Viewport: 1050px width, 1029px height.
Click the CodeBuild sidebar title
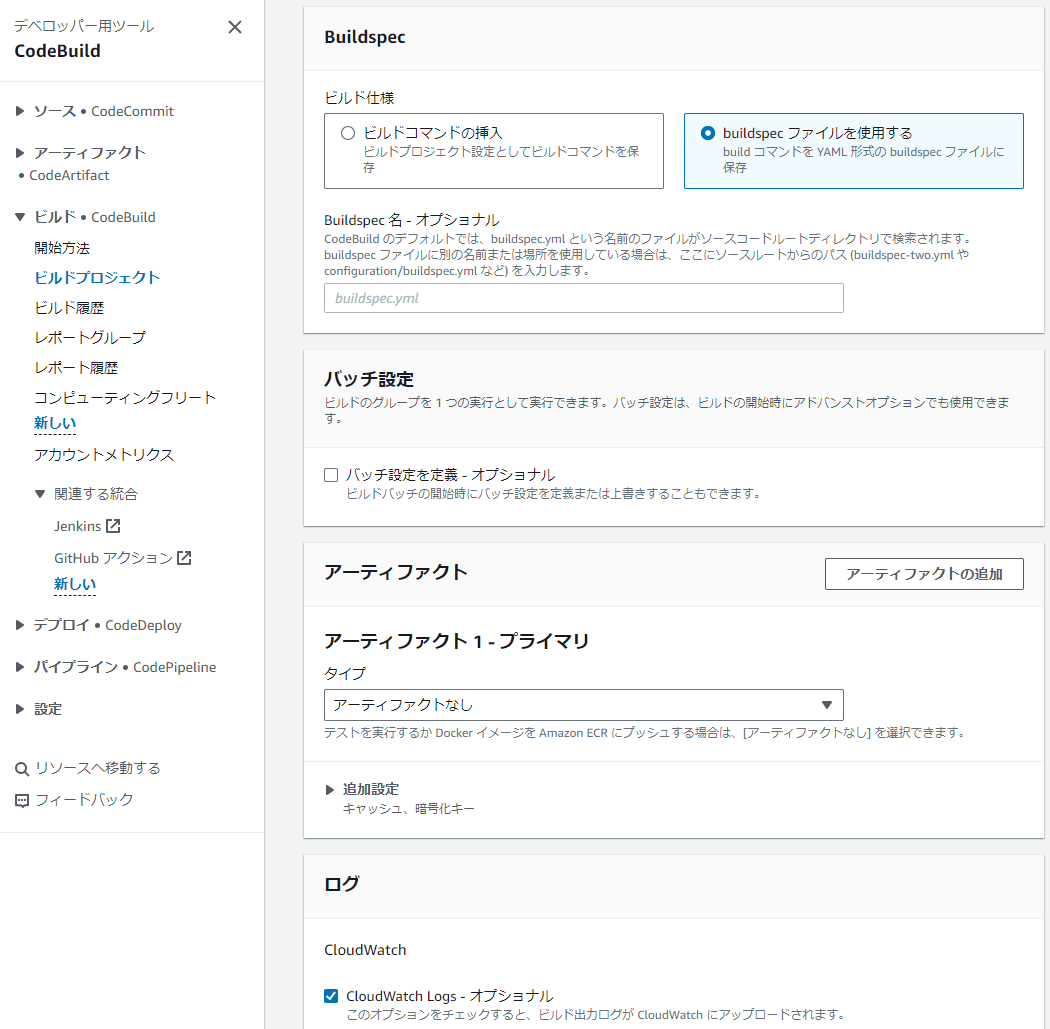[x=58, y=51]
